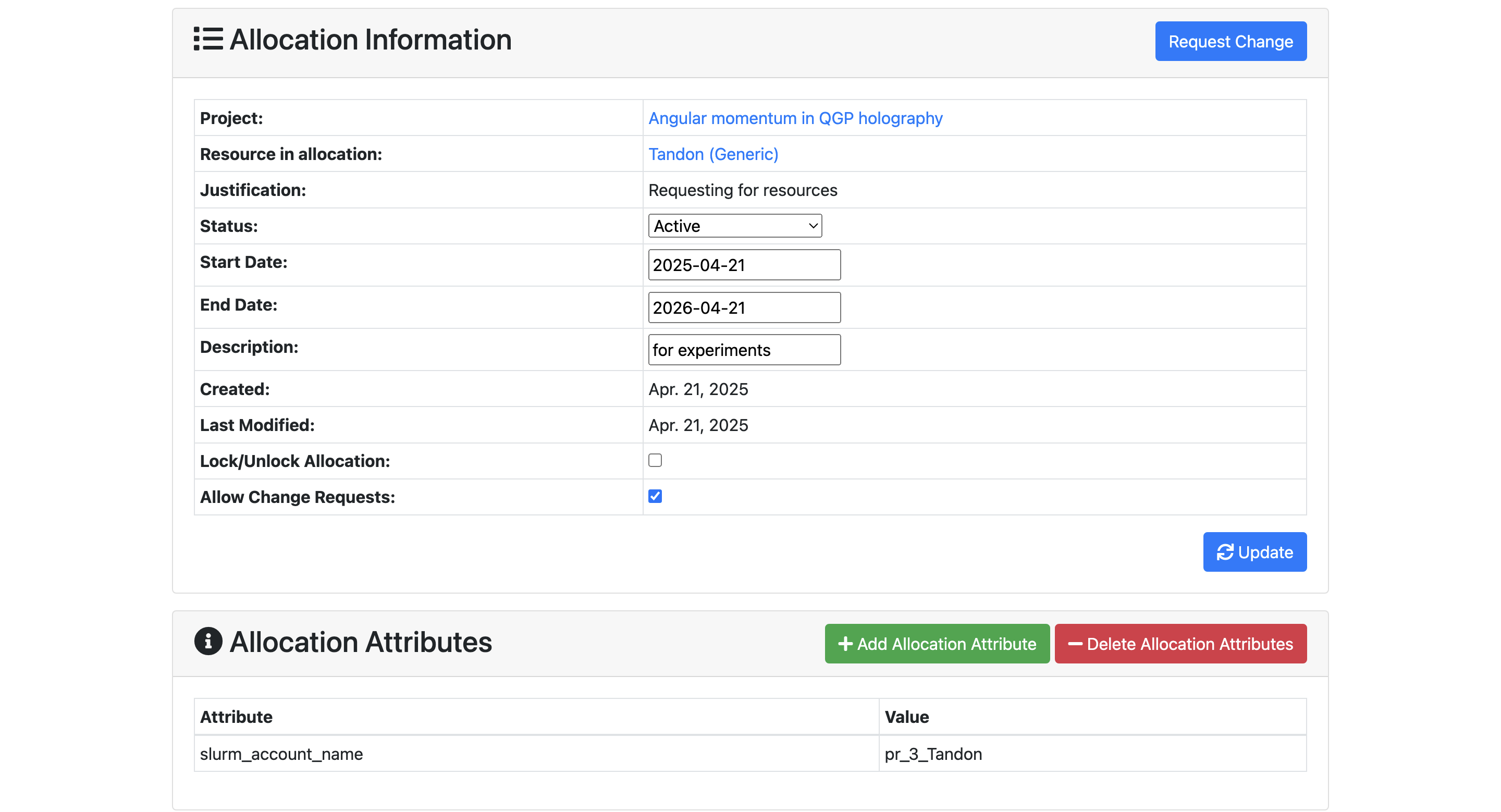
Task: Open the Angular momentum in QGP holography project link
Action: point(795,118)
